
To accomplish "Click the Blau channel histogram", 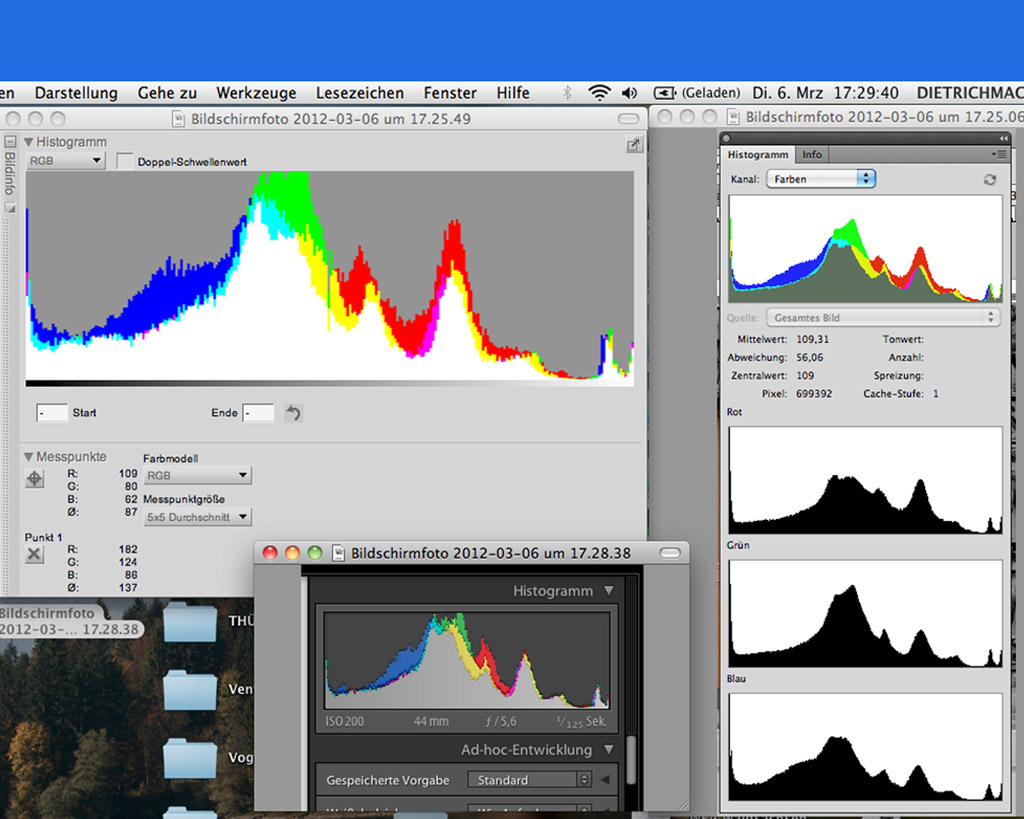I will (865, 747).
